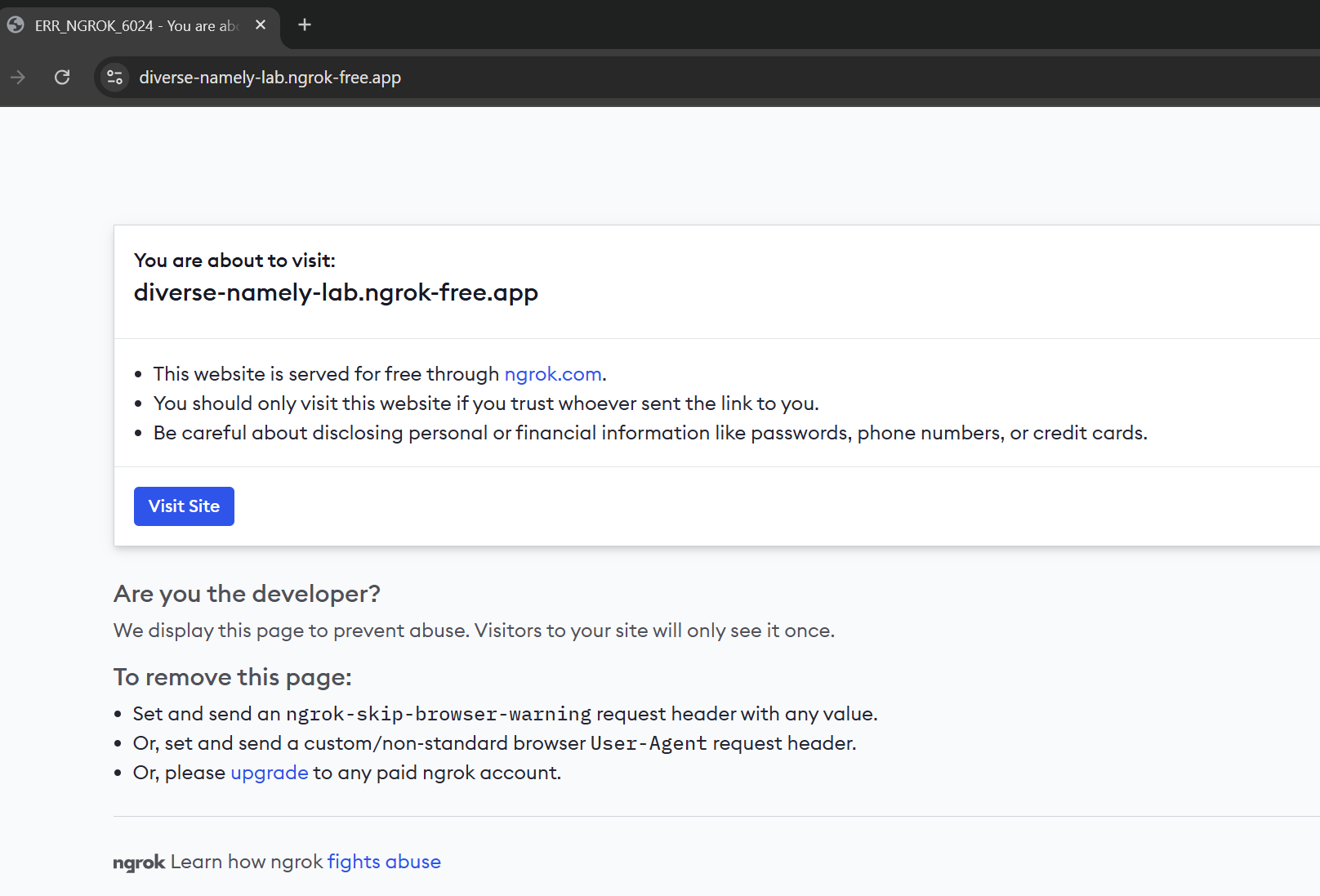Viewport: 1320px width, 896px height.
Task: Click the 'To remove this page:' heading
Action: (x=233, y=677)
